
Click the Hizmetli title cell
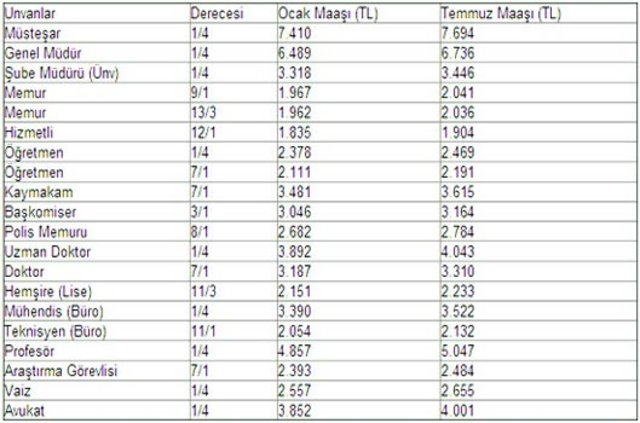[x=97, y=133]
